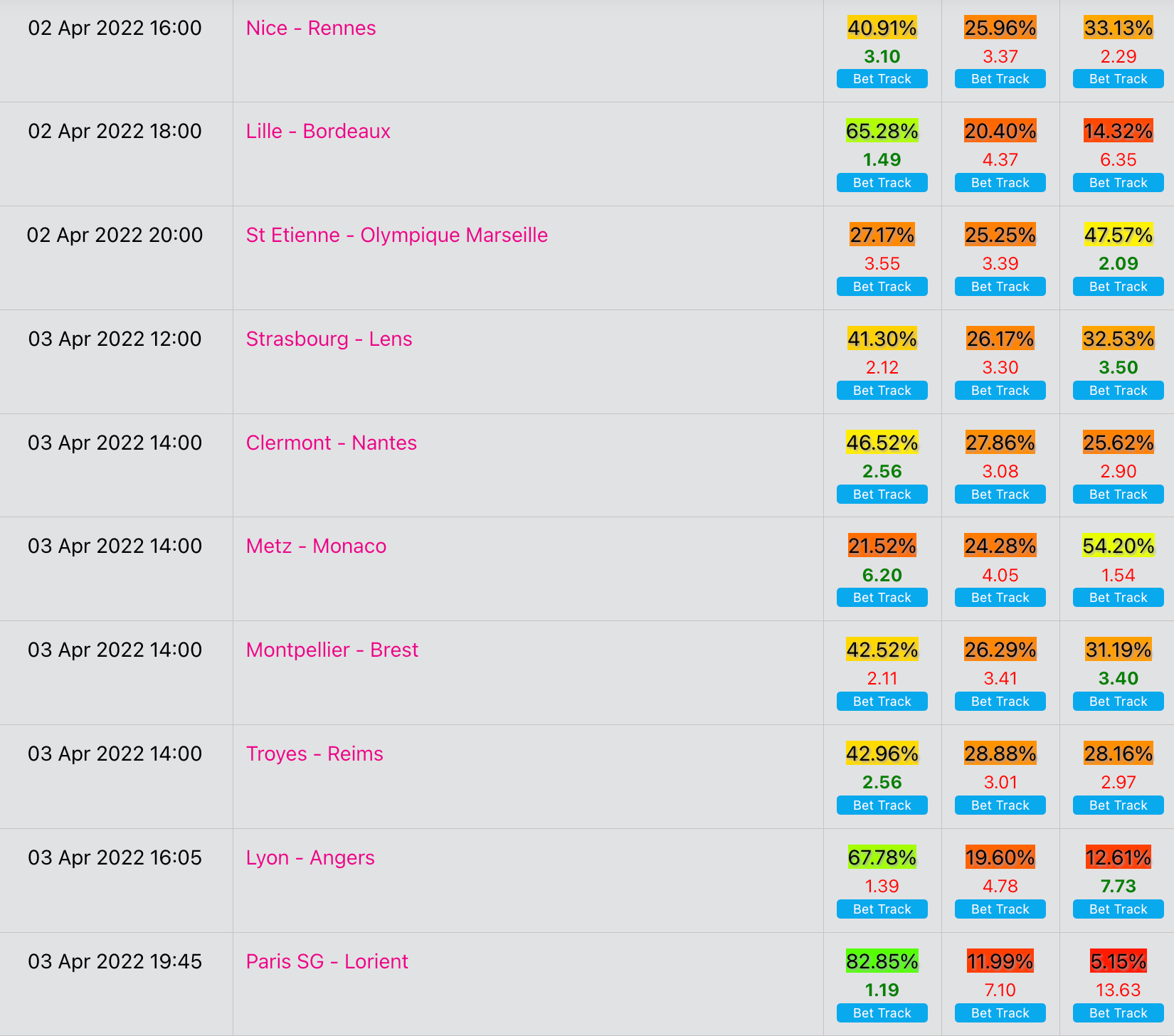Select the 82.85% Paris SG win probability
The width and height of the screenshot is (1174, 1036).
click(x=882, y=961)
